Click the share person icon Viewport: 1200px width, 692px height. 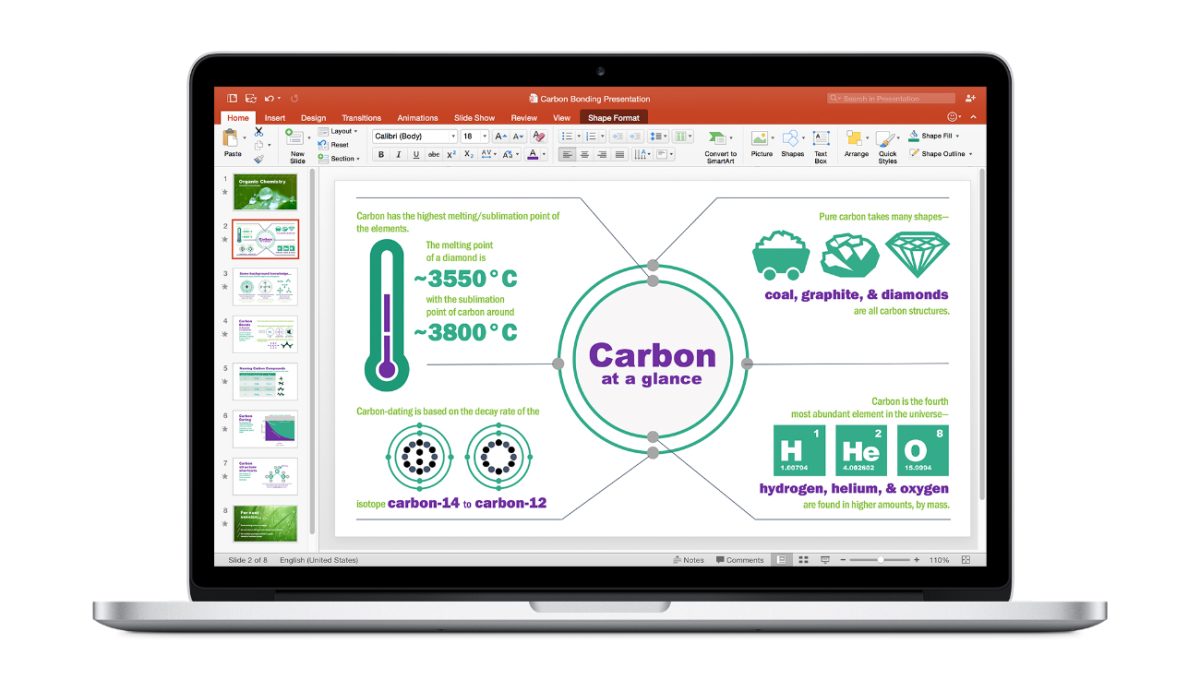(970, 98)
